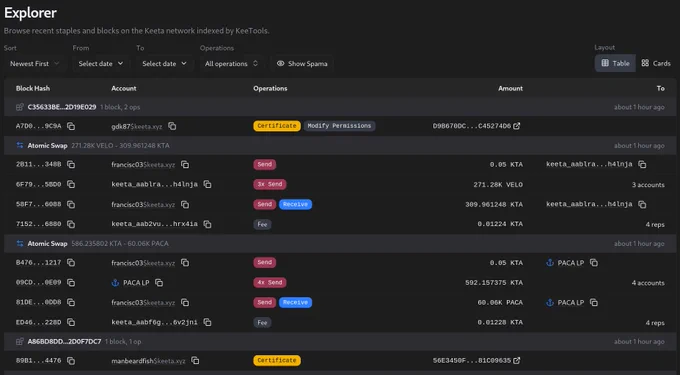Copy keeta_aablra...h4lnja account in 6F79 row
680x375 pixels.
(207, 185)
